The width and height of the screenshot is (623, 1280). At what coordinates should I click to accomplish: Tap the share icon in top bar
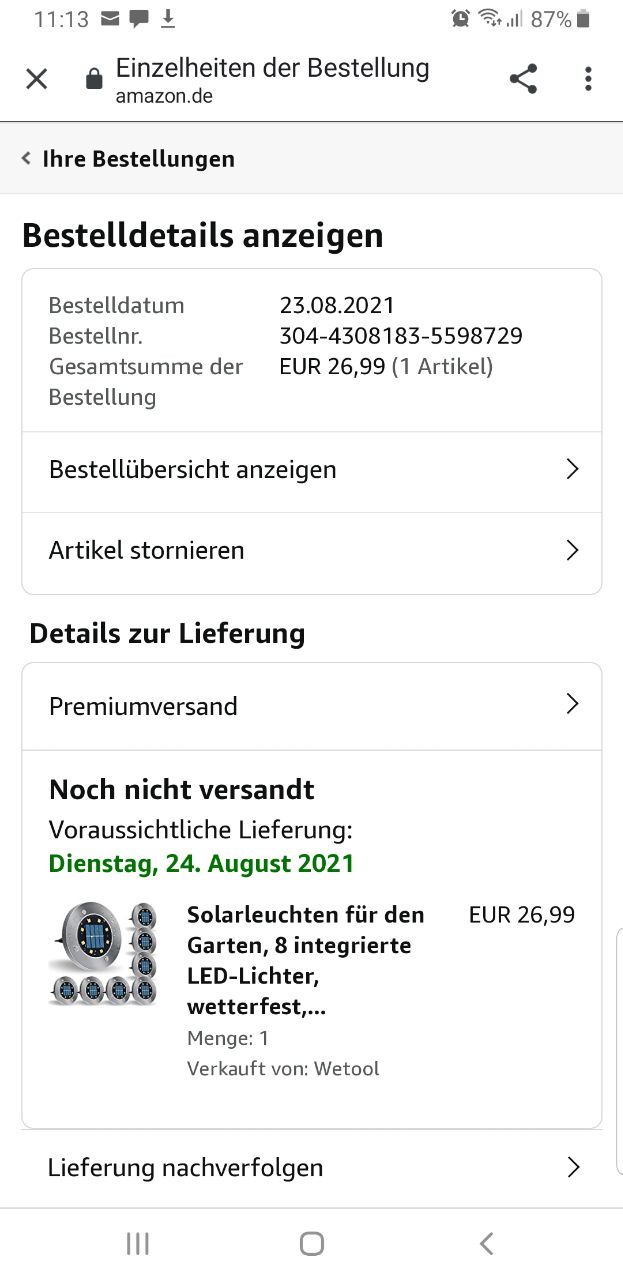tap(523, 79)
